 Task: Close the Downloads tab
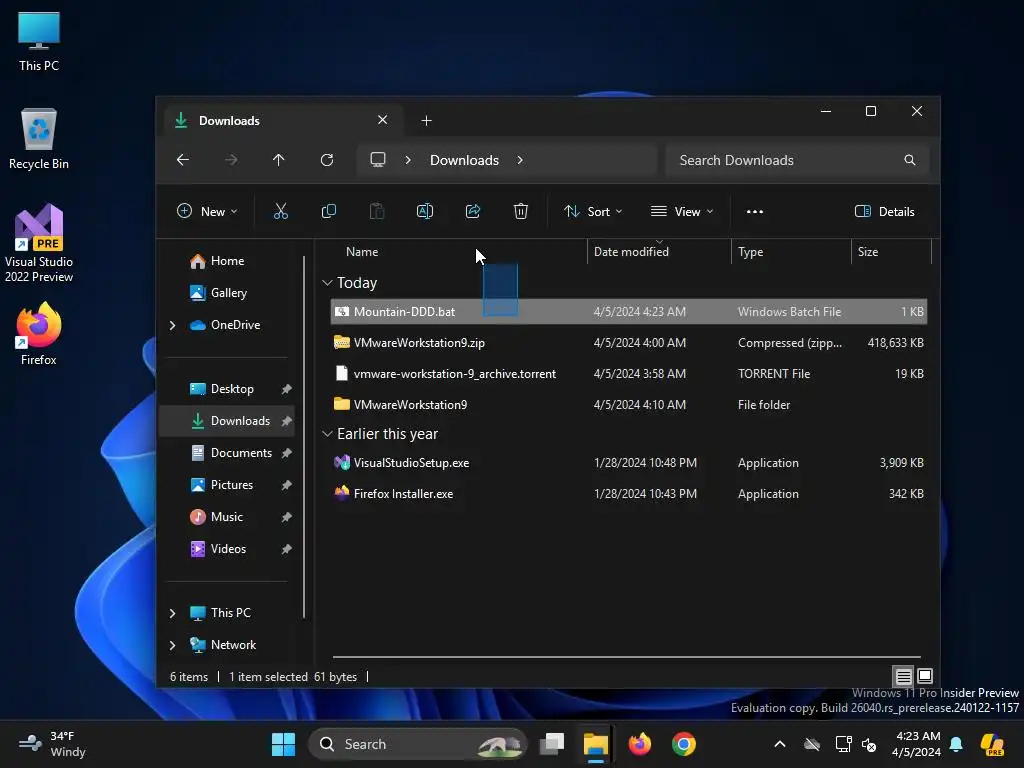pyautogui.click(x=383, y=120)
